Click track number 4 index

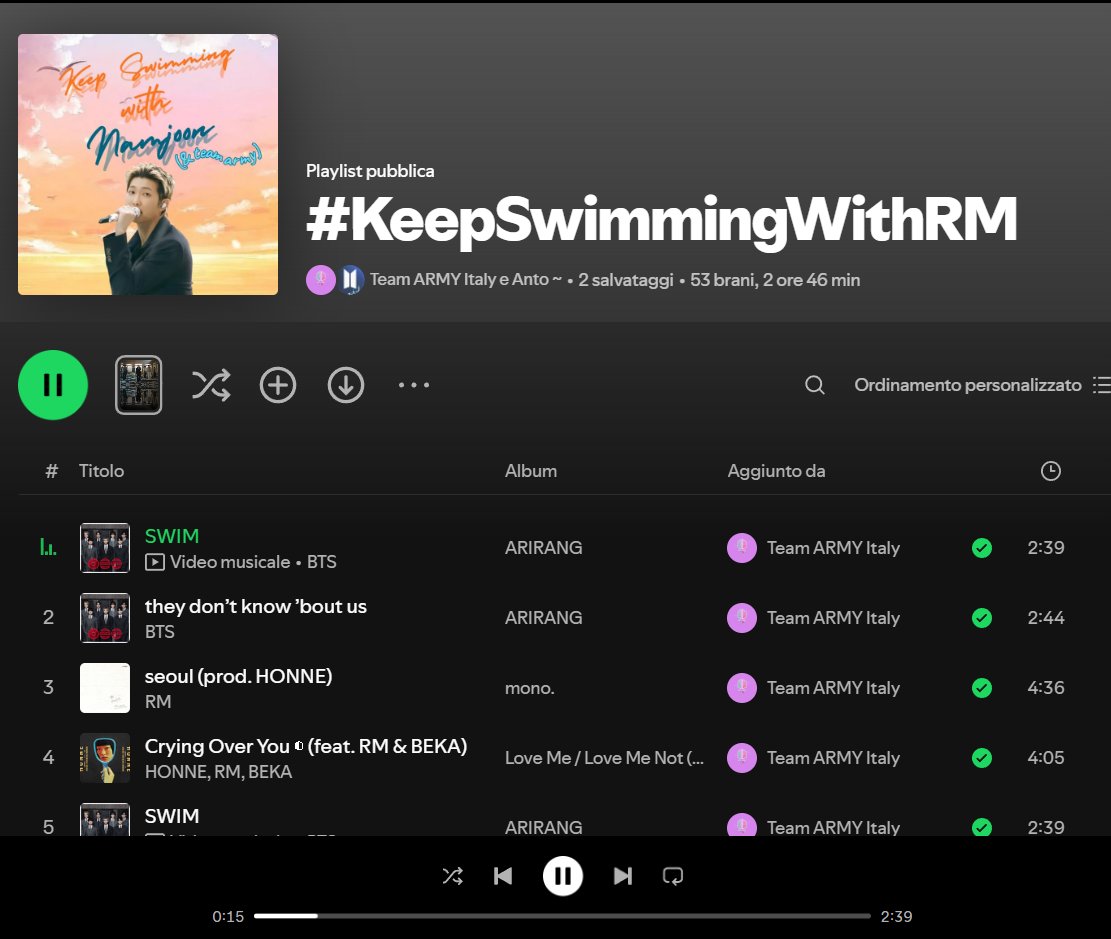[x=48, y=758]
